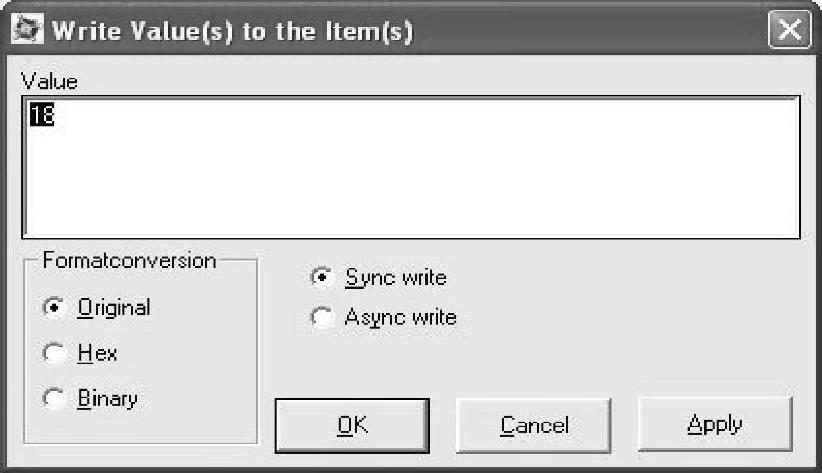Click the title bar text of the dialog
The height and width of the screenshot is (473, 822).
(232, 30)
